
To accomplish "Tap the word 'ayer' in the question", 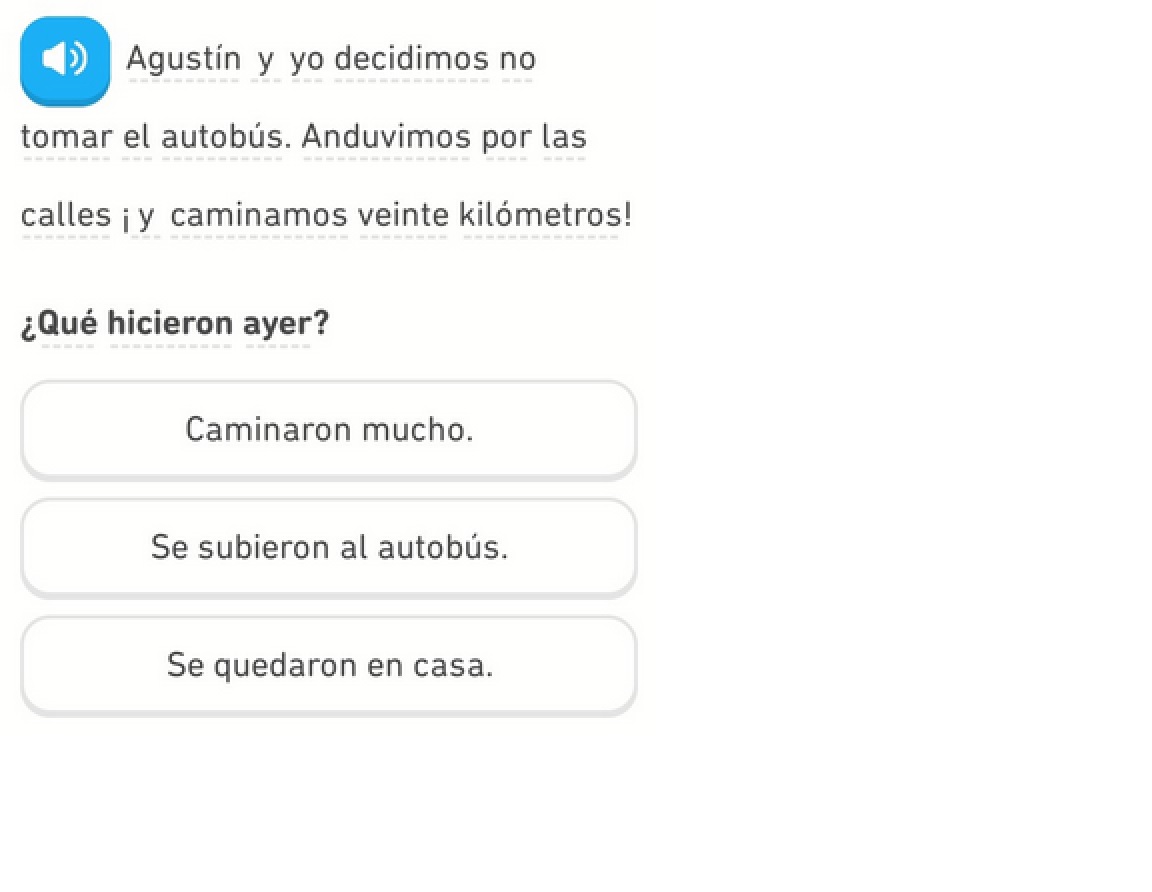I will (x=276, y=325).
